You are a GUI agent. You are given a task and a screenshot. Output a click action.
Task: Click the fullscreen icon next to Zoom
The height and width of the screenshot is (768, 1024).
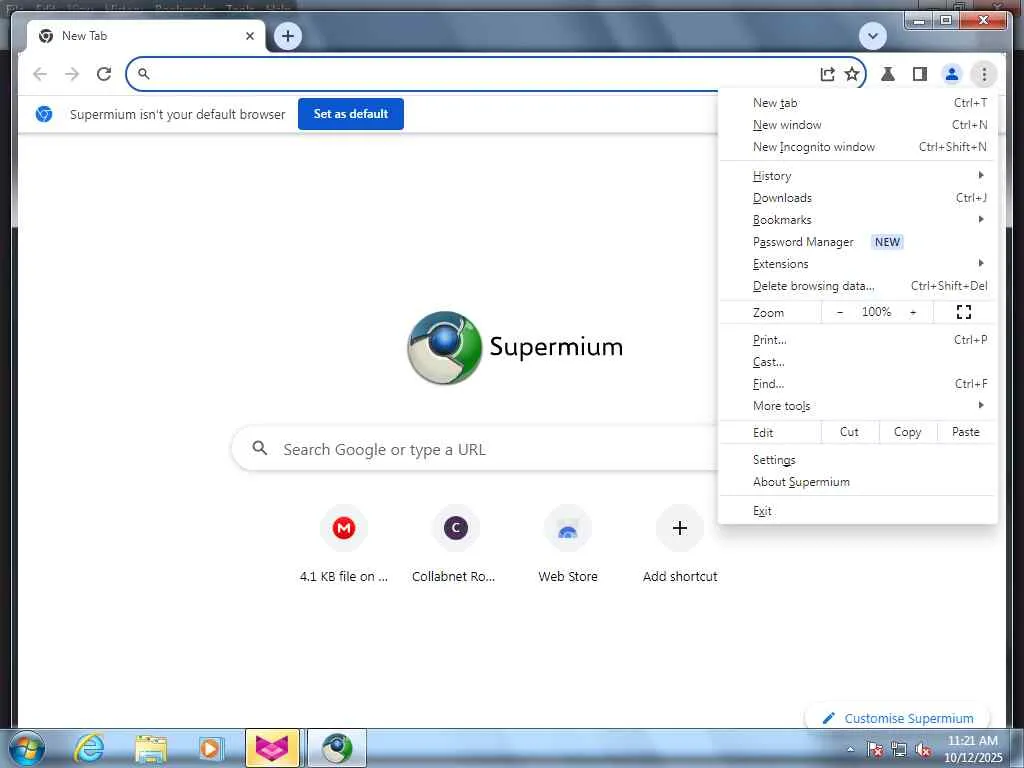click(x=963, y=312)
